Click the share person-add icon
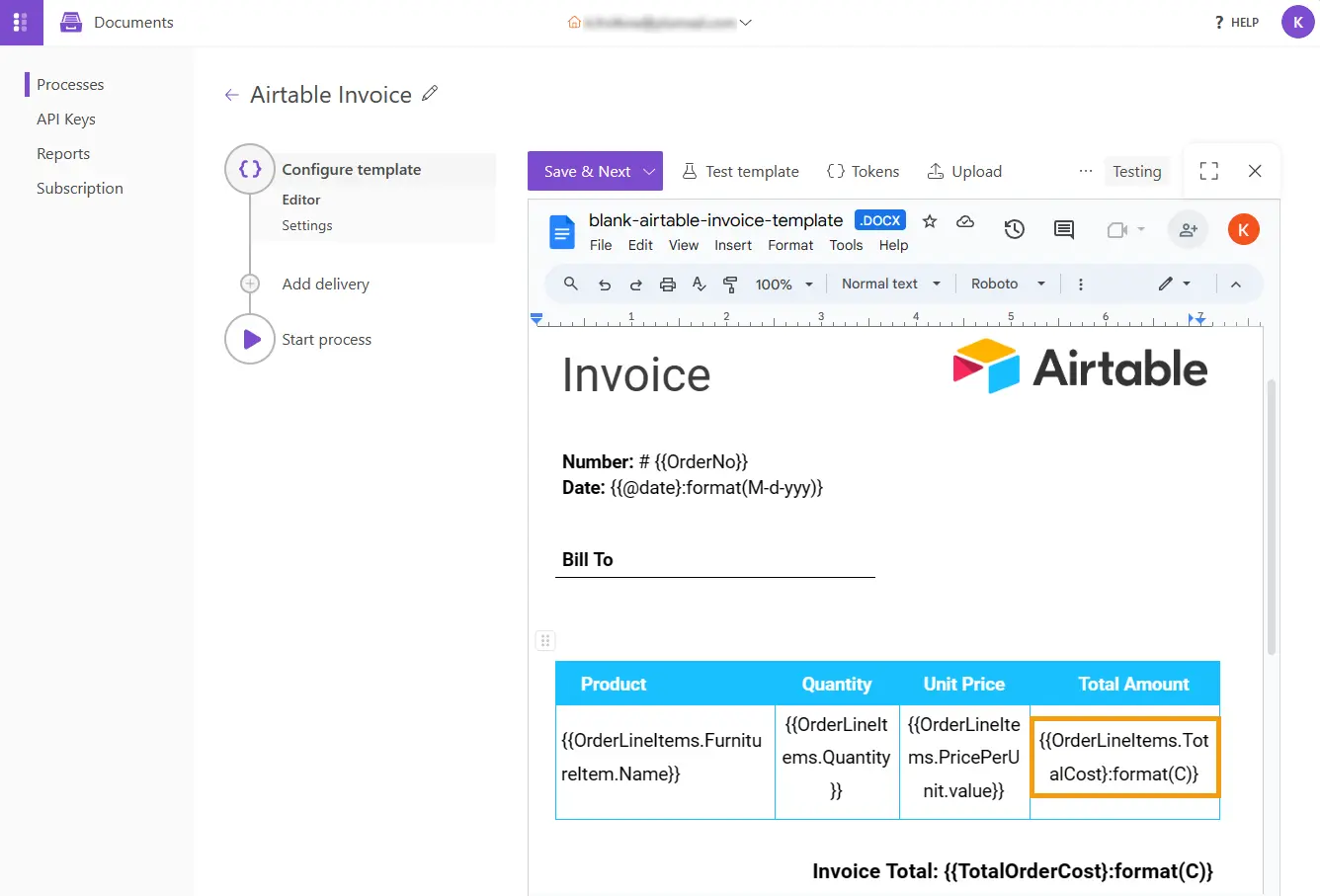1320x896 pixels. (x=1189, y=229)
